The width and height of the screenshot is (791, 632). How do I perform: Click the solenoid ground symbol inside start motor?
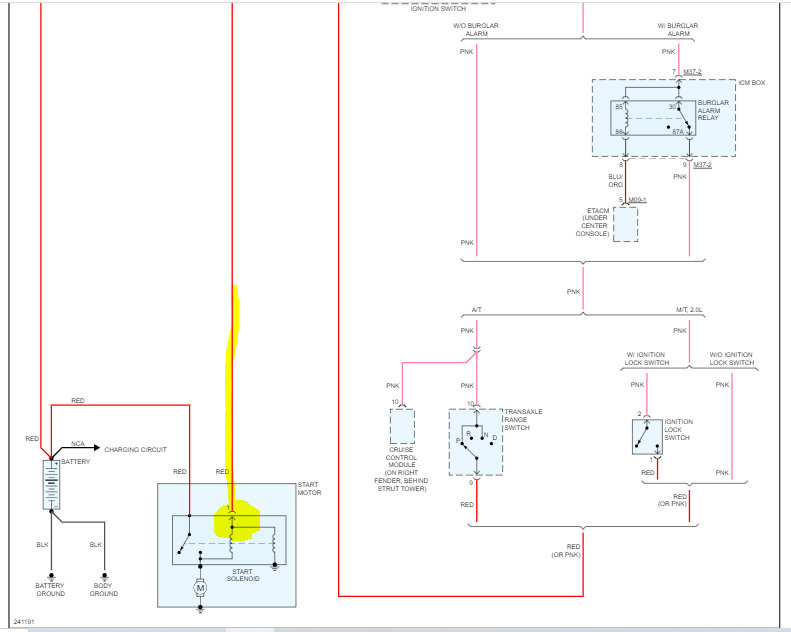click(x=274, y=566)
